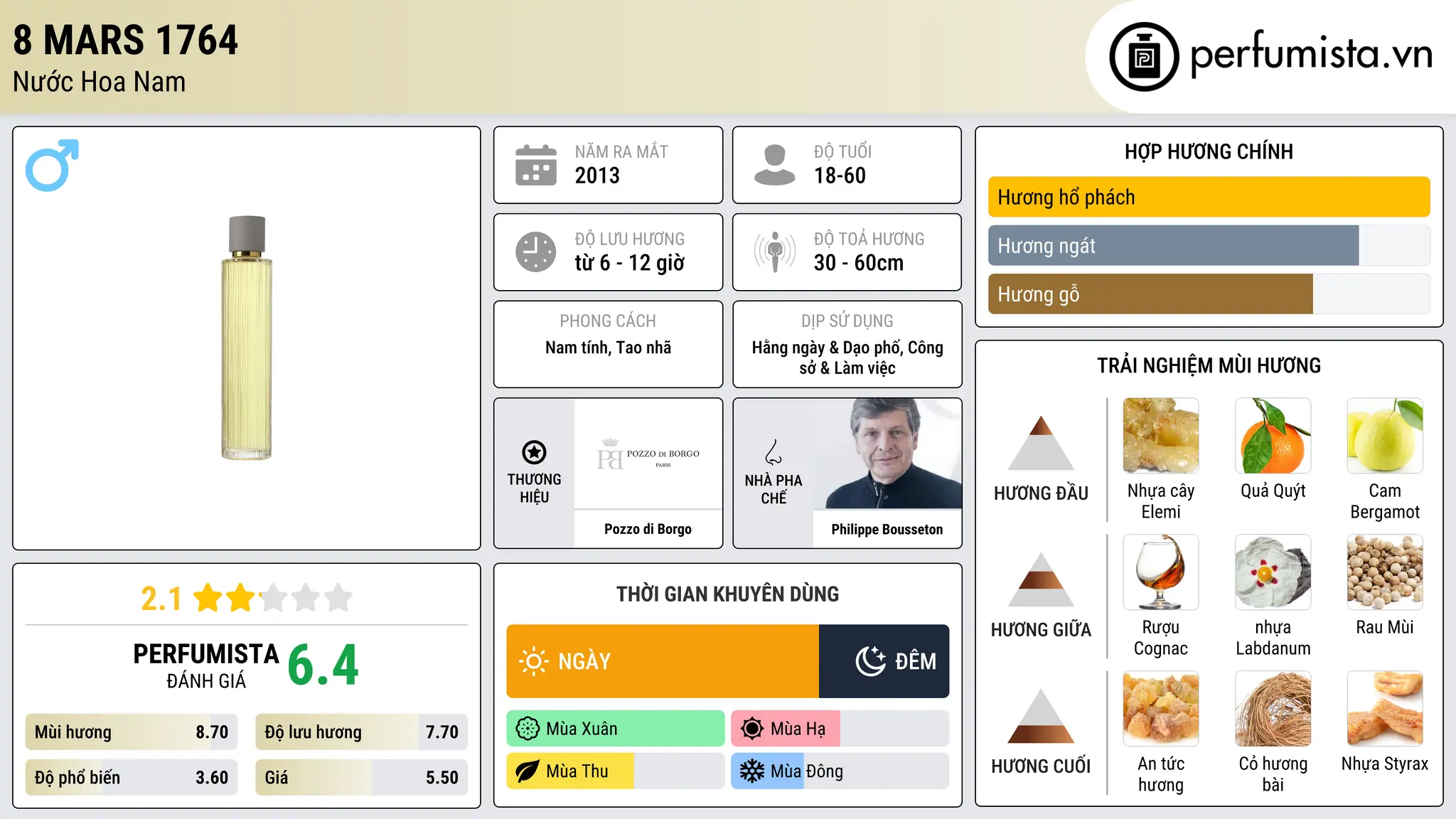The image size is (1456, 819).
Task: Click the release year 2013
Action: tap(597, 176)
